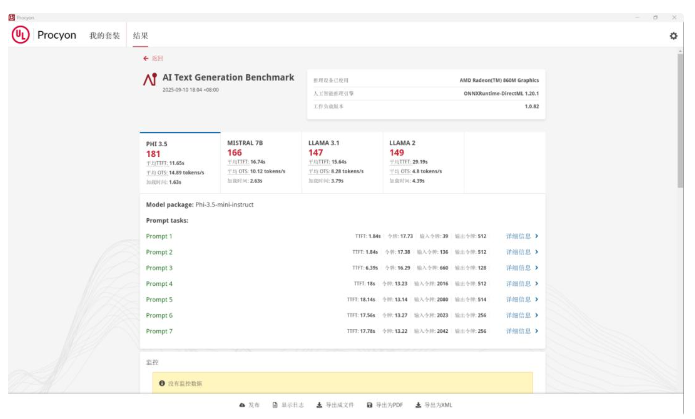
Task: Click the Prompt 3 'TTFT: 6.39s' value
Action: click(365, 268)
